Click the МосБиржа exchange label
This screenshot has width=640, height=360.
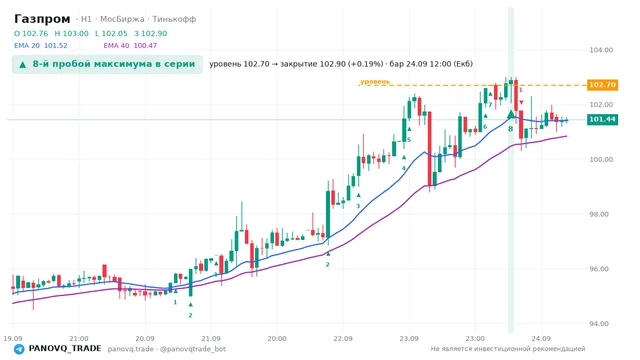pyautogui.click(x=122, y=19)
